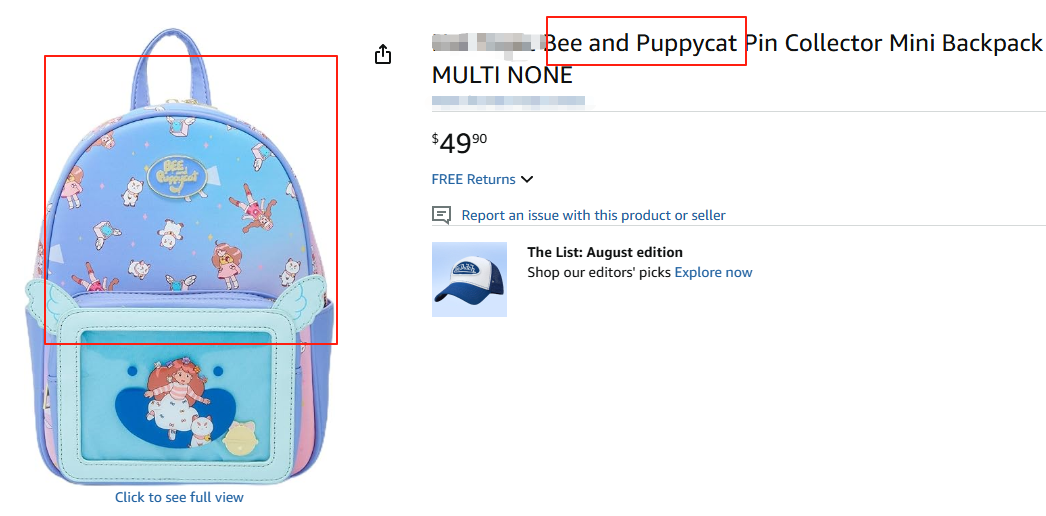1046x516 pixels.
Task: Click the share icon beside the product image
Action: coord(383,54)
